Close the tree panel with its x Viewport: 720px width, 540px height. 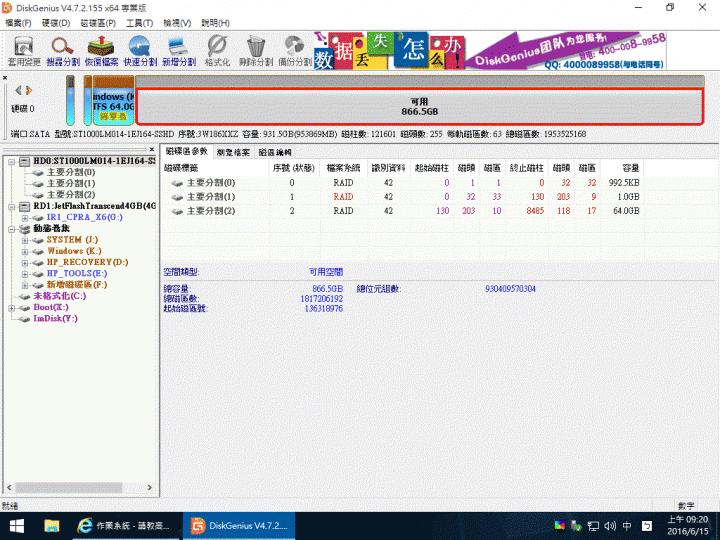click(x=152, y=149)
